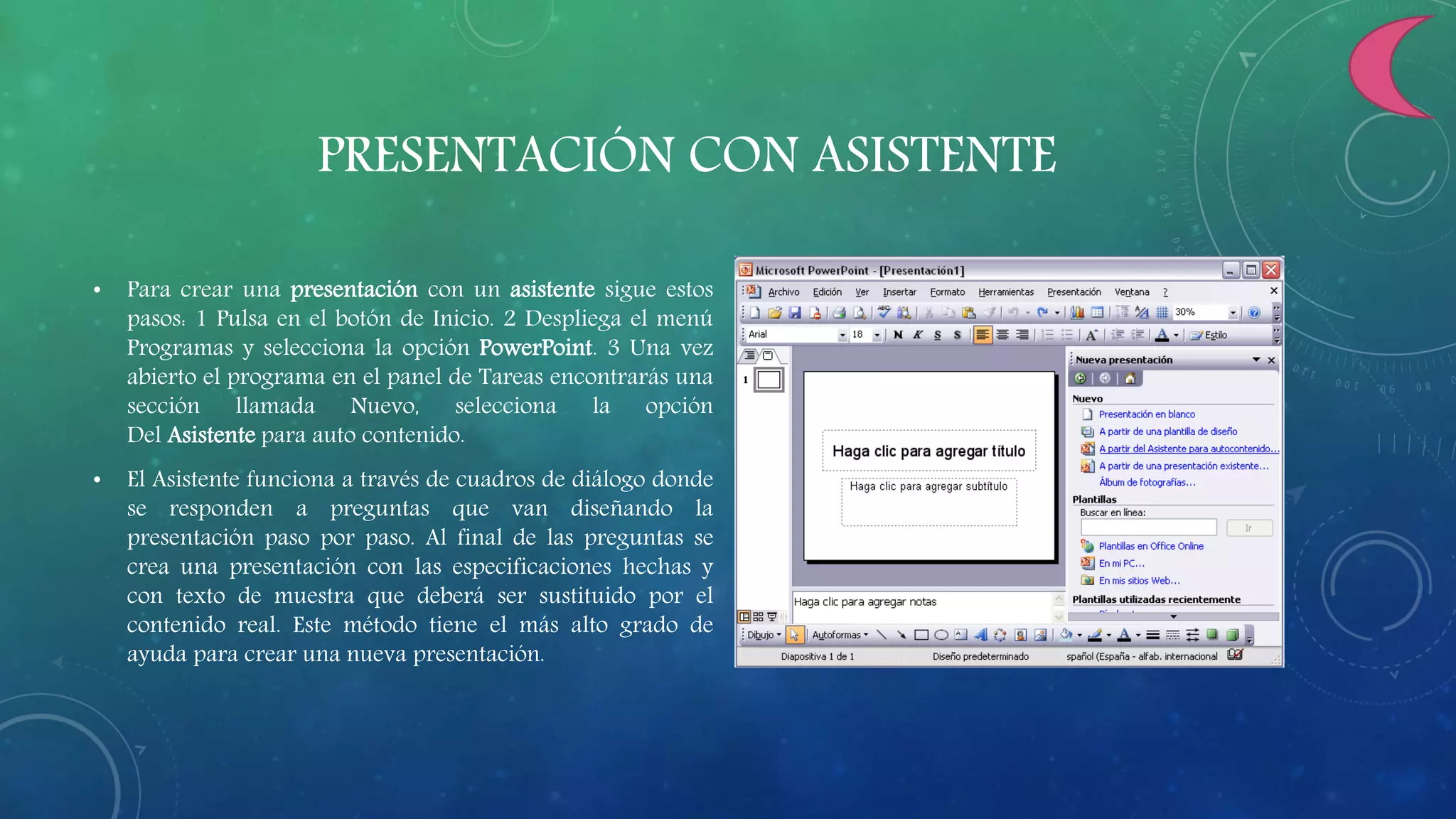Select the Arrow drawing tool

[901, 635]
